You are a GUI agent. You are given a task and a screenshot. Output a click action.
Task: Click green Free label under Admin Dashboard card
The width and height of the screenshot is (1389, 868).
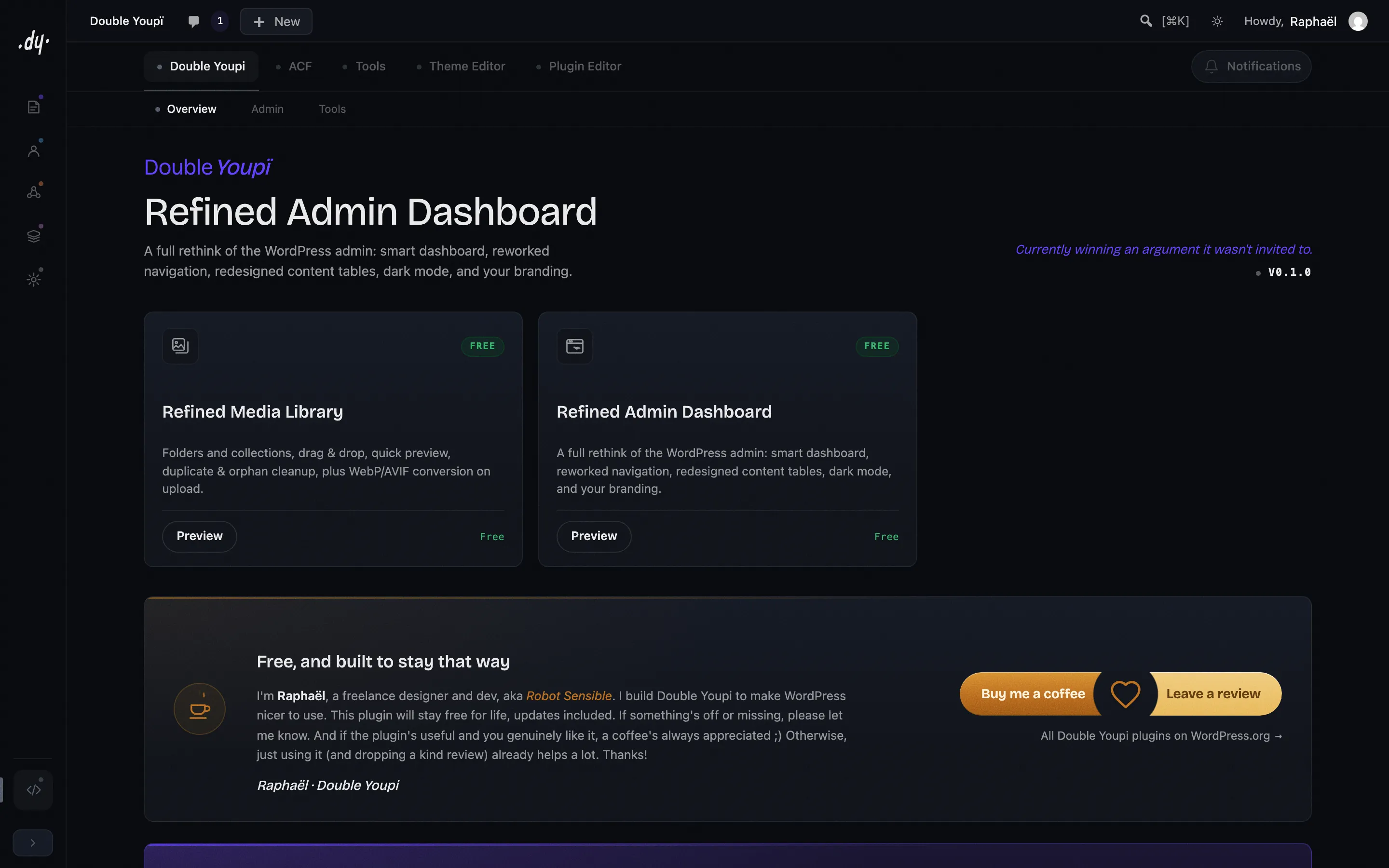click(x=886, y=537)
